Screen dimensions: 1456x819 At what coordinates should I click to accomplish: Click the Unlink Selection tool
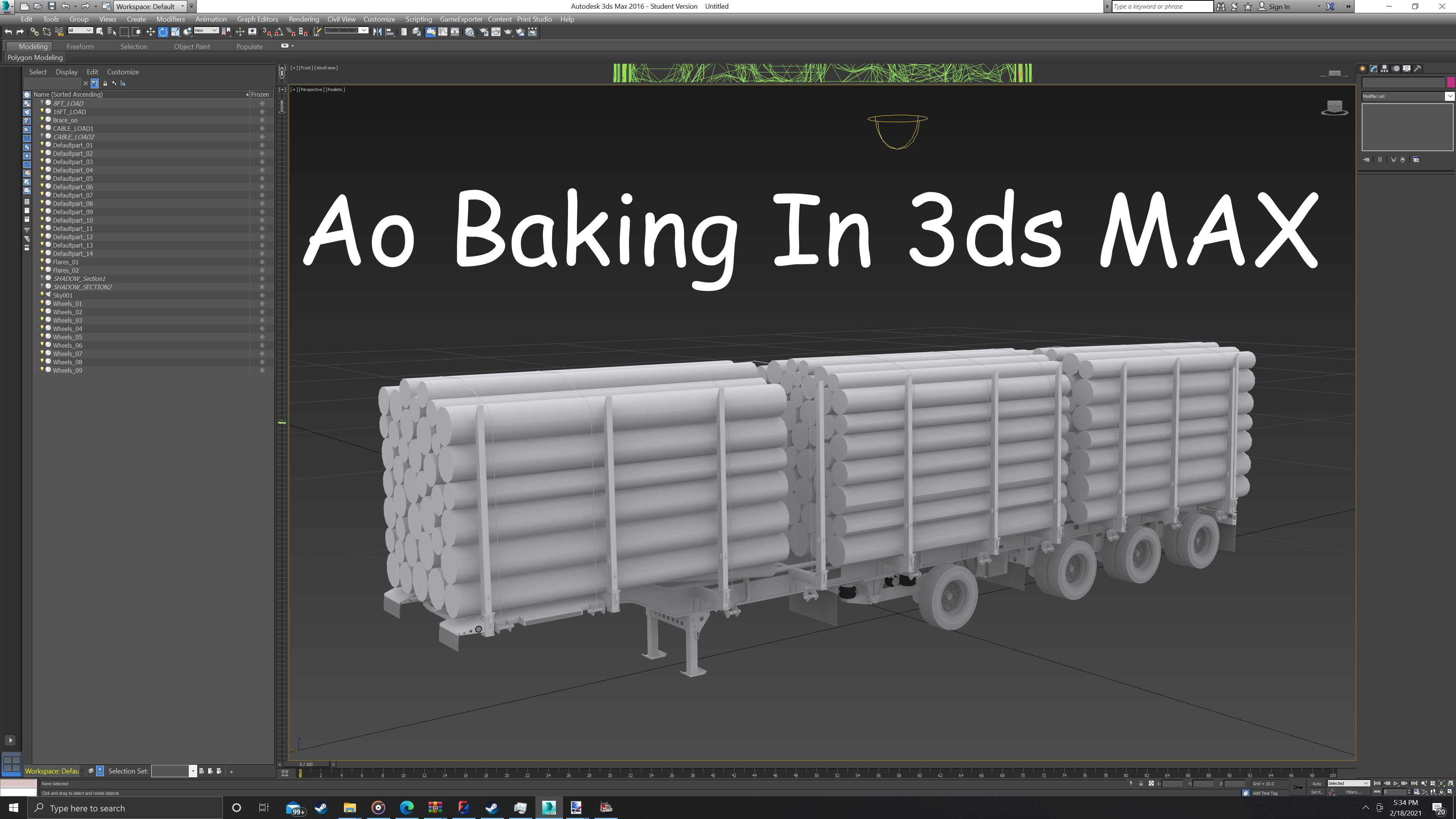pyautogui.click(x=47, y=31)
